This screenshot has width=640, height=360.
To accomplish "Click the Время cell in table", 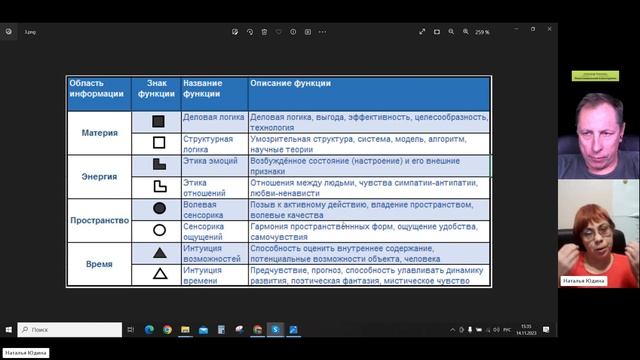I will 100,264.
